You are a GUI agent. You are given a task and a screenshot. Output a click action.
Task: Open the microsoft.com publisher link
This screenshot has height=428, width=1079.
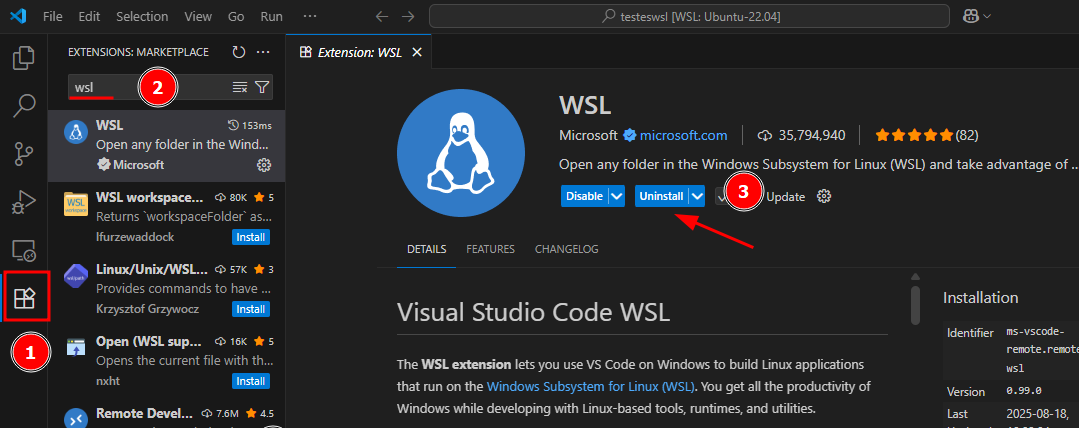tap(683, 136)
